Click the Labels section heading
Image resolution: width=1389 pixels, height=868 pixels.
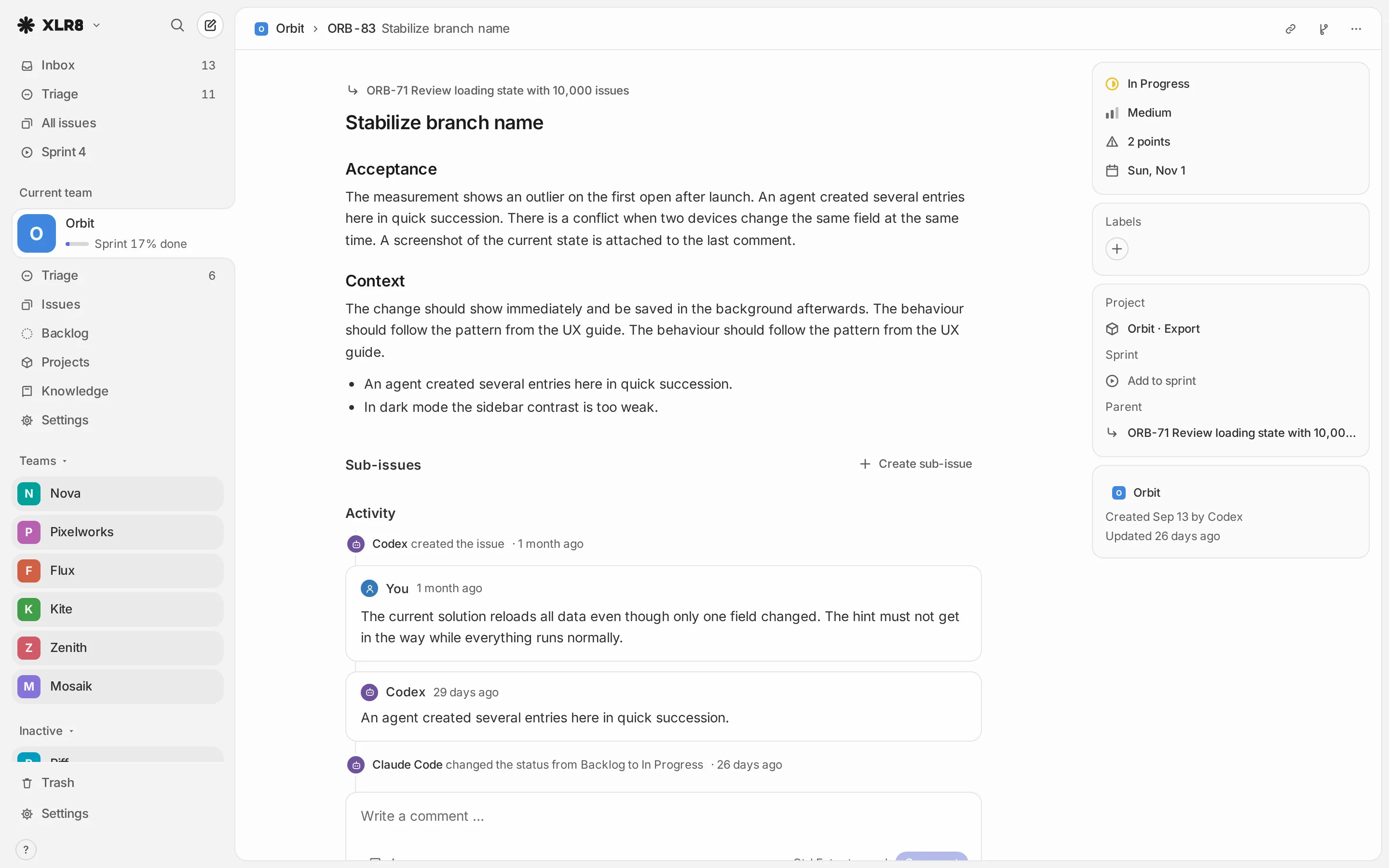[x=1123, y=222]
